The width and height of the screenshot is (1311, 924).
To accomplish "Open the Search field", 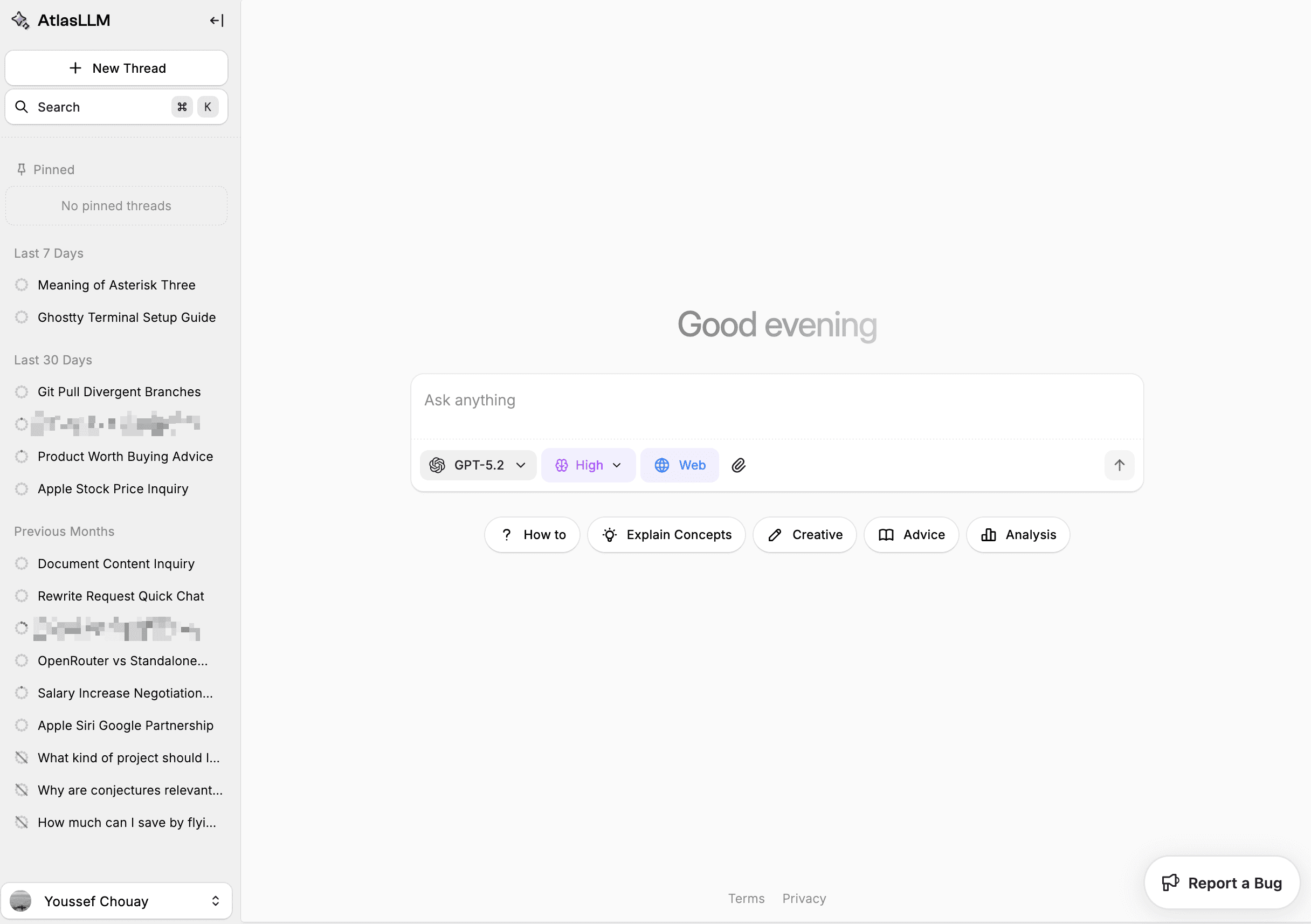I will 116,107.
